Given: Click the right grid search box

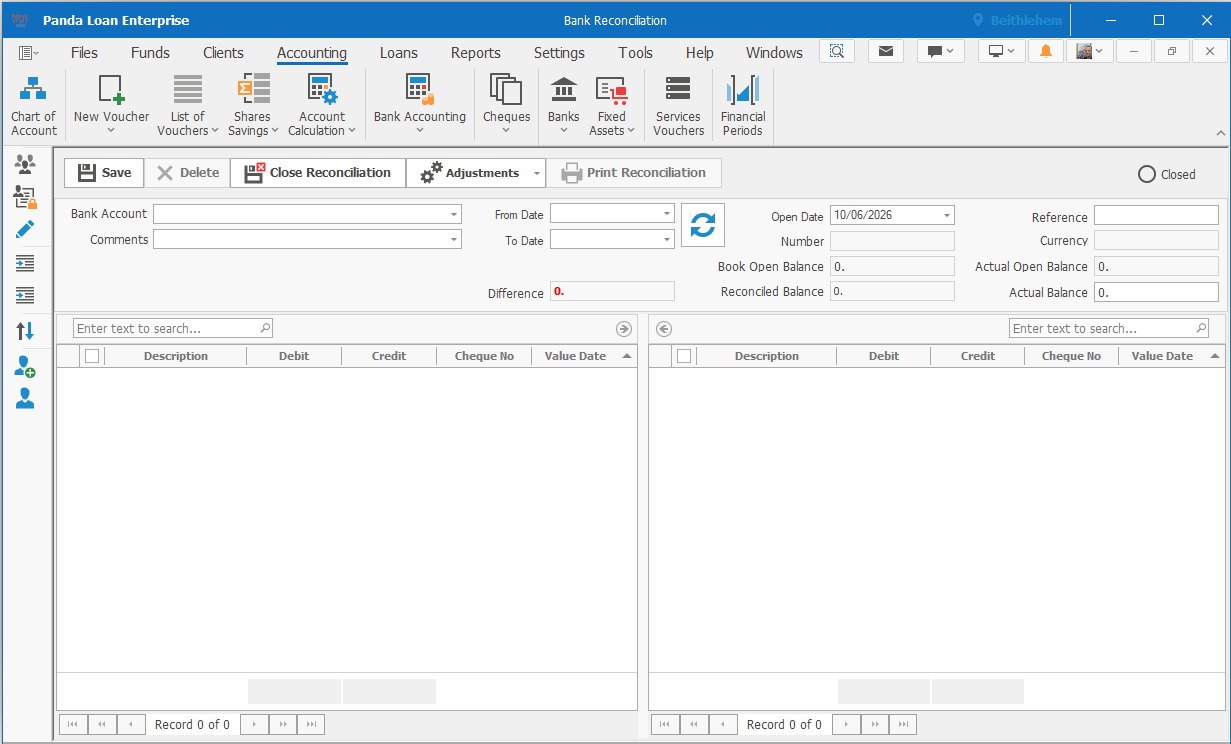Looking at the screenshot, I should tap(1109, 328).
